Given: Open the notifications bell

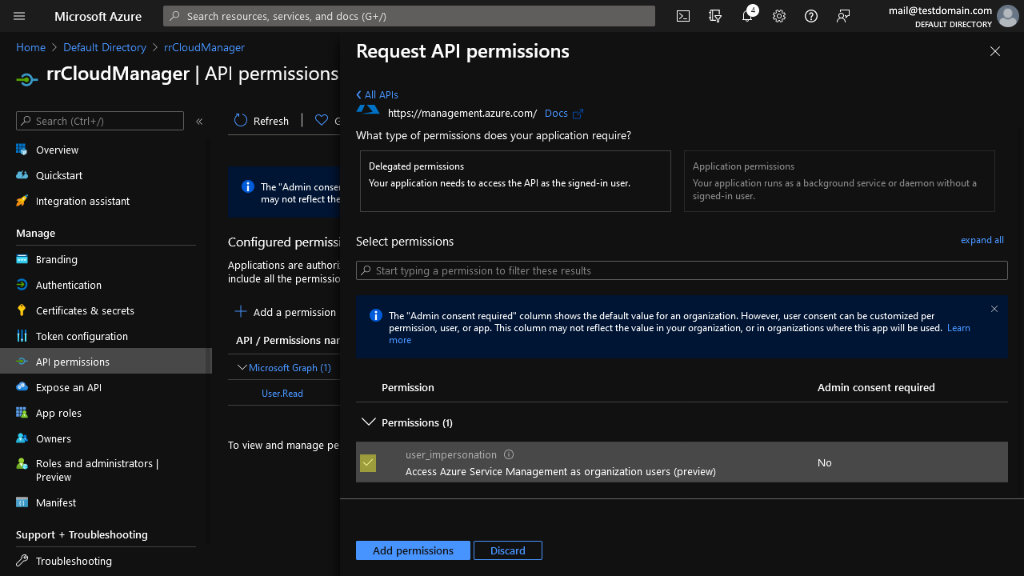Looking at the screenshot, I should point(748,16).
